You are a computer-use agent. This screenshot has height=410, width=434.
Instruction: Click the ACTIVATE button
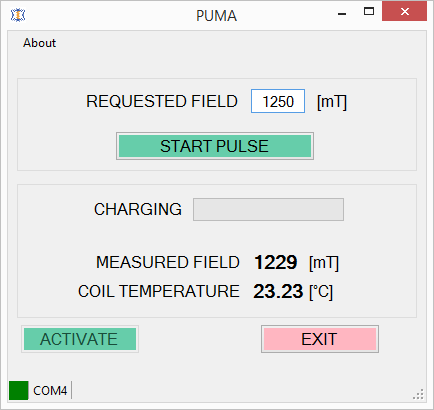(80, 339)
